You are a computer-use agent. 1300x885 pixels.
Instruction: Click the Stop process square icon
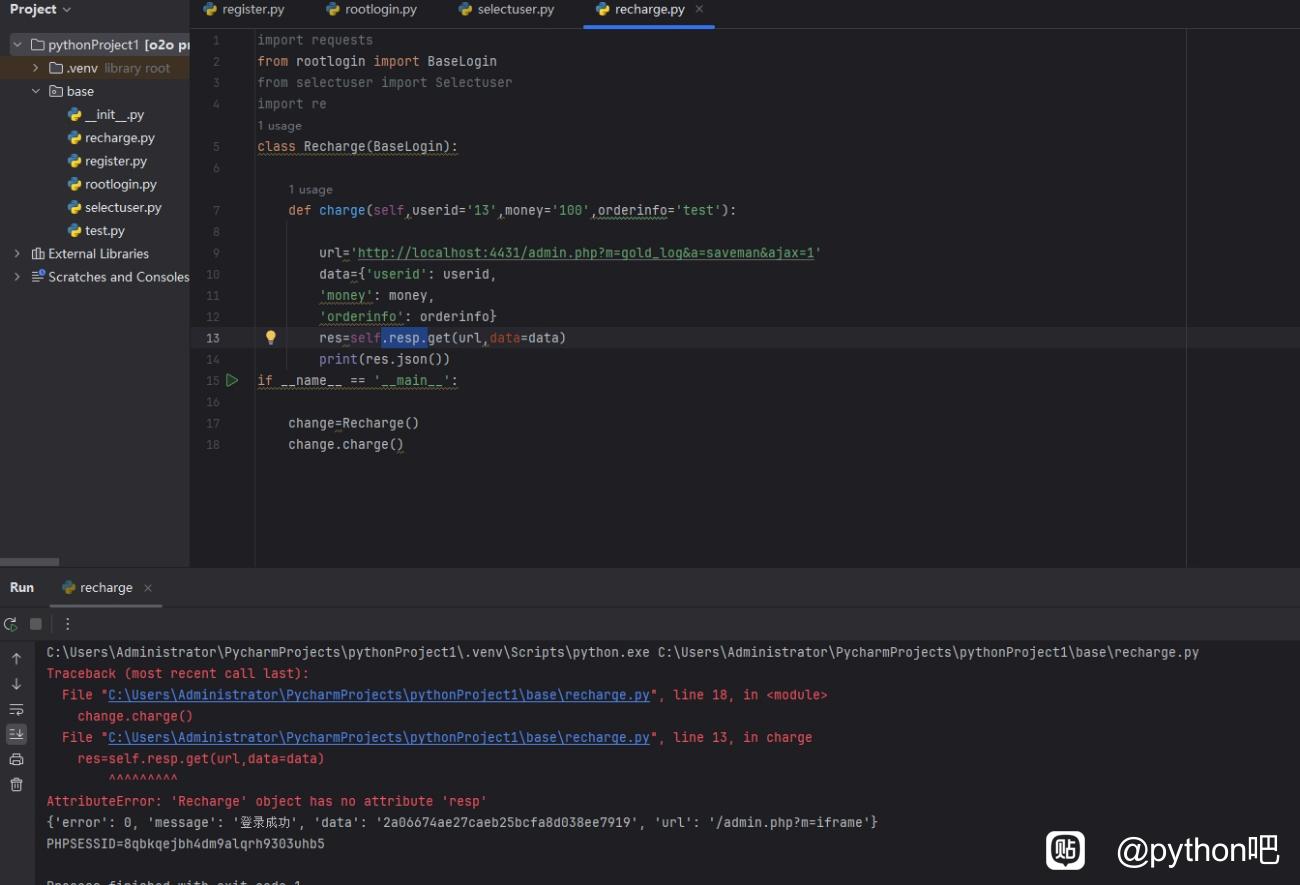pos(36,624)
